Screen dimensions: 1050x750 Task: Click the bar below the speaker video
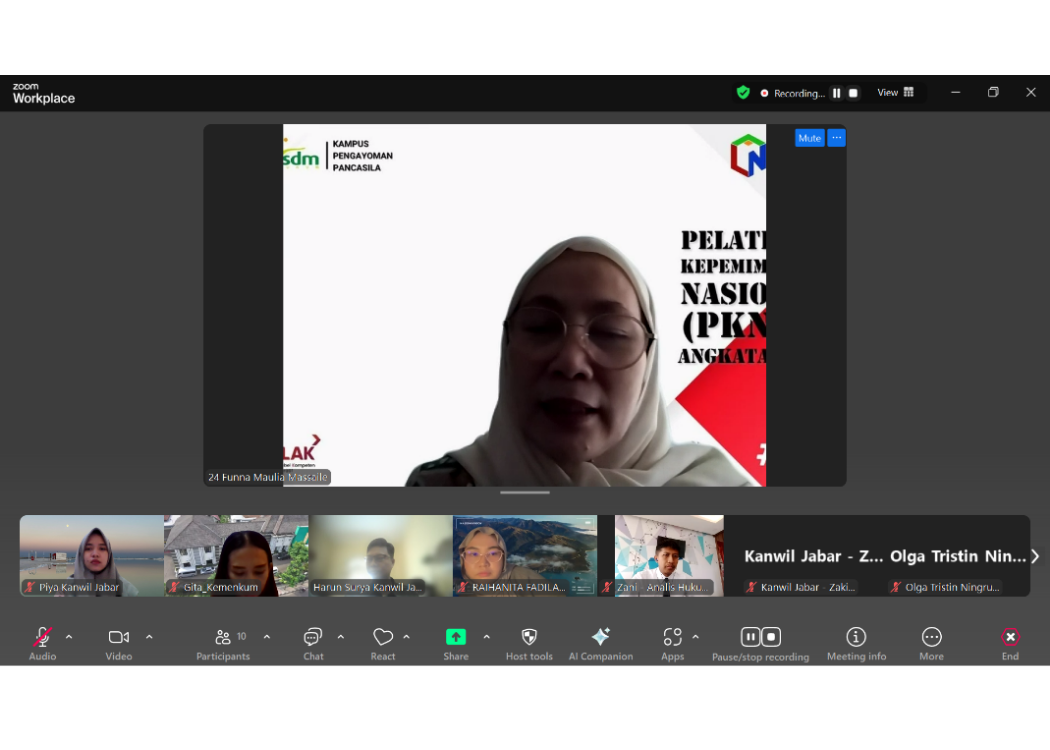click(x=525, y=492)
